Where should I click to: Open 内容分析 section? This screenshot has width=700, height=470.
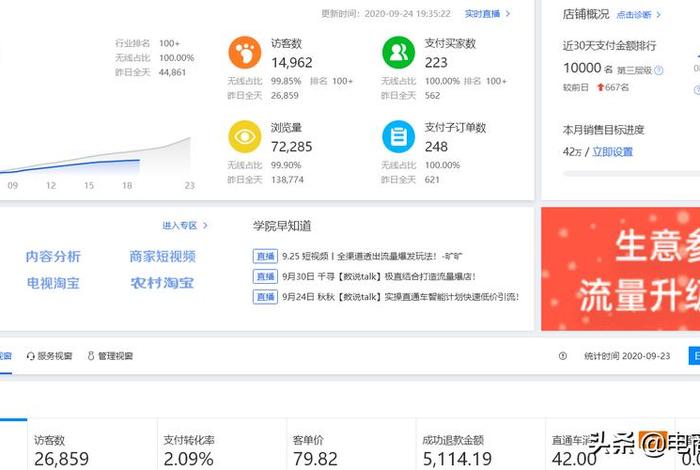(53, 256)
